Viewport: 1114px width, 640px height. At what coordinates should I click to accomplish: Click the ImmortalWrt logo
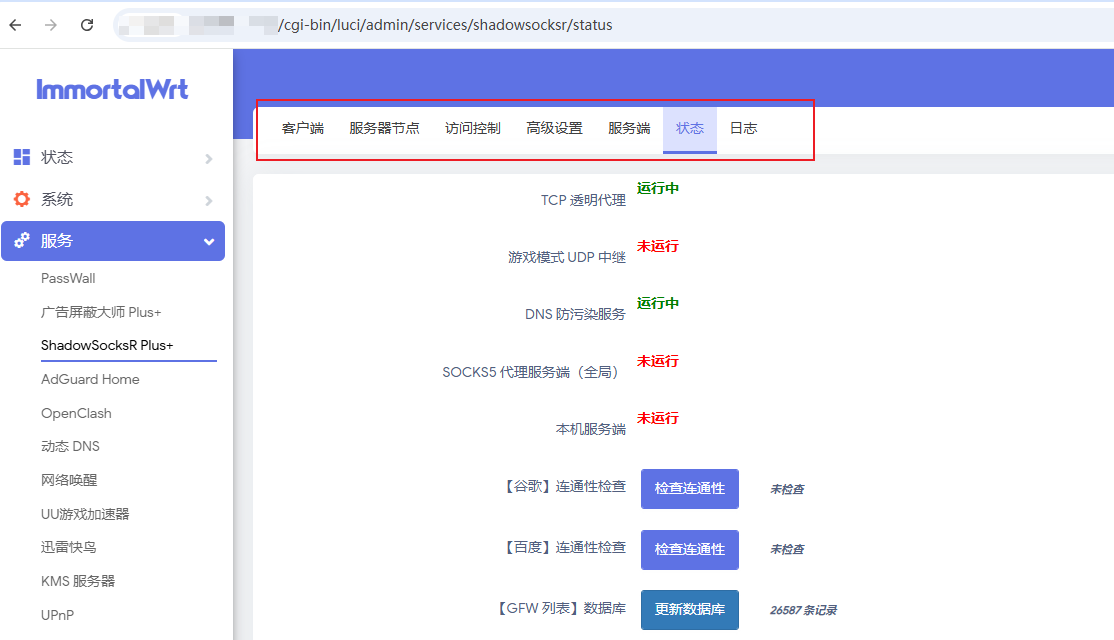click(112, 89)
